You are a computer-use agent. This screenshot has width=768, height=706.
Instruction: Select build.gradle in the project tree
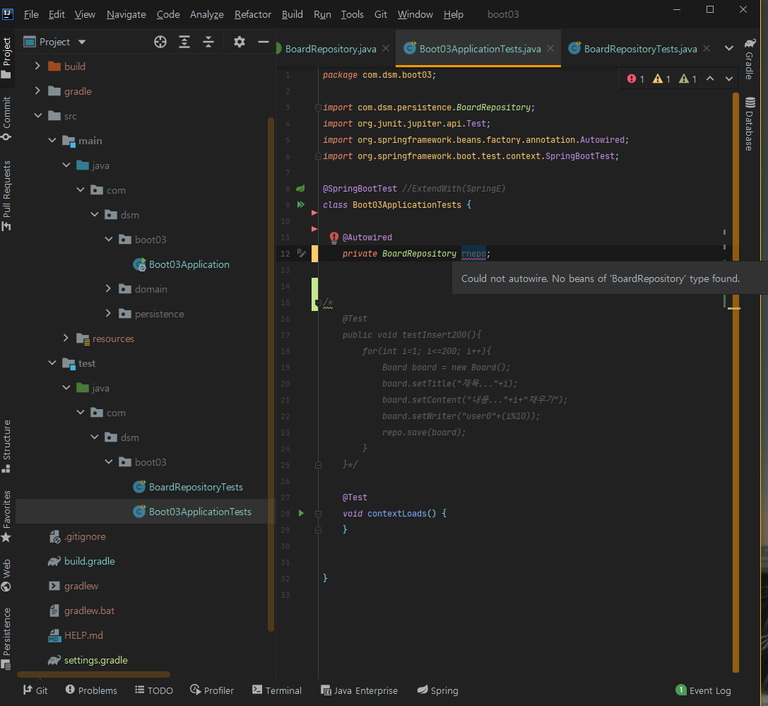tap(89, 561)
